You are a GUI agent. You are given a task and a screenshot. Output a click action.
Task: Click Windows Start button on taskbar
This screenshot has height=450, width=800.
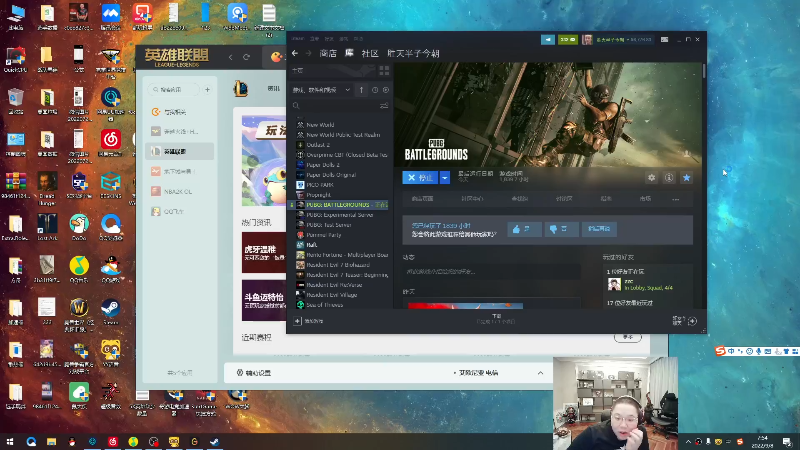10,441
